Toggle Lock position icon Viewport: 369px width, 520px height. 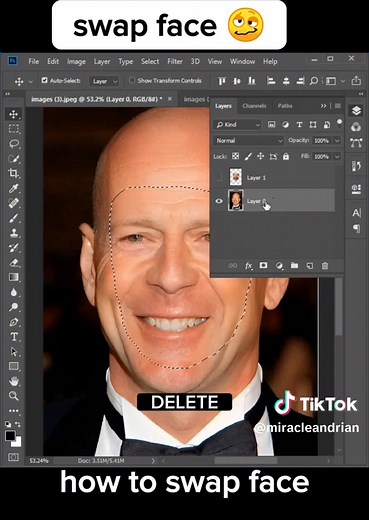pos(260,156)
